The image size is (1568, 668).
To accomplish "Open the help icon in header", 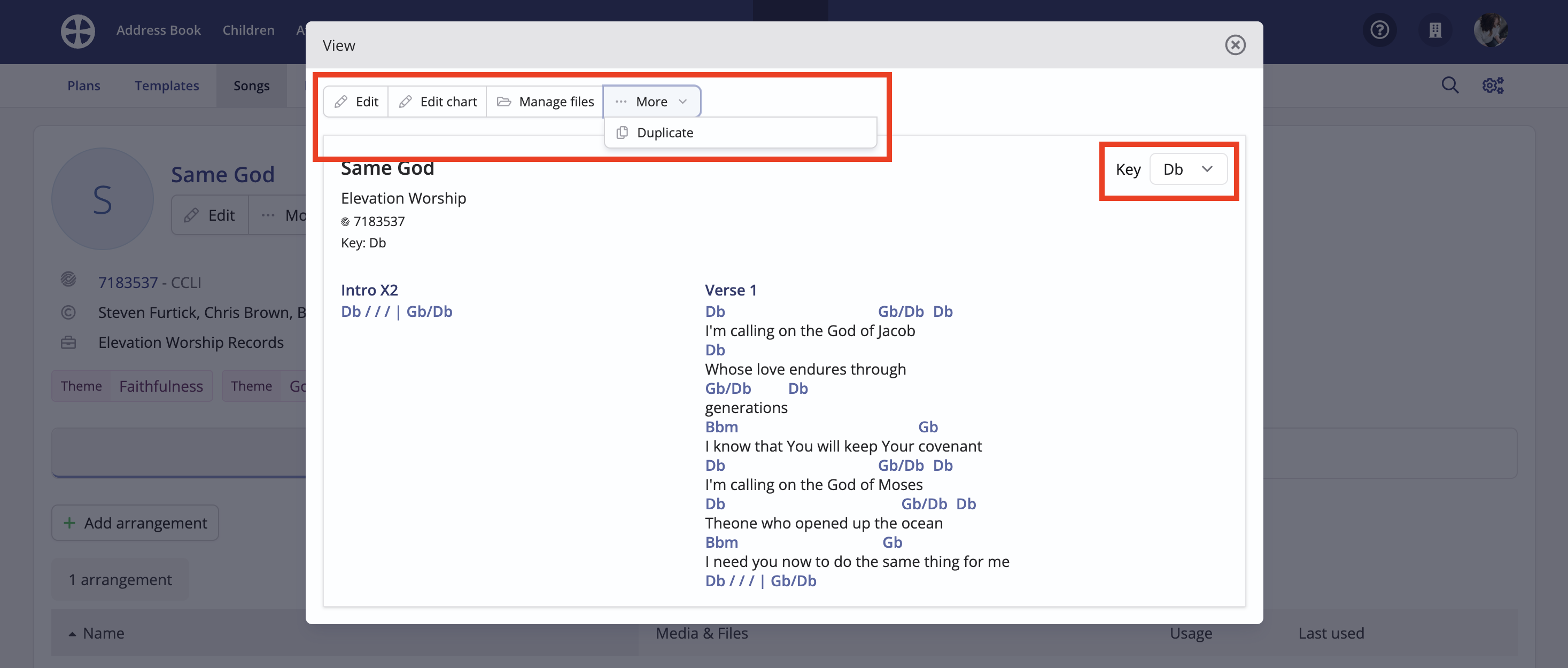I will pyautogui.click(x=1379, y=30).
